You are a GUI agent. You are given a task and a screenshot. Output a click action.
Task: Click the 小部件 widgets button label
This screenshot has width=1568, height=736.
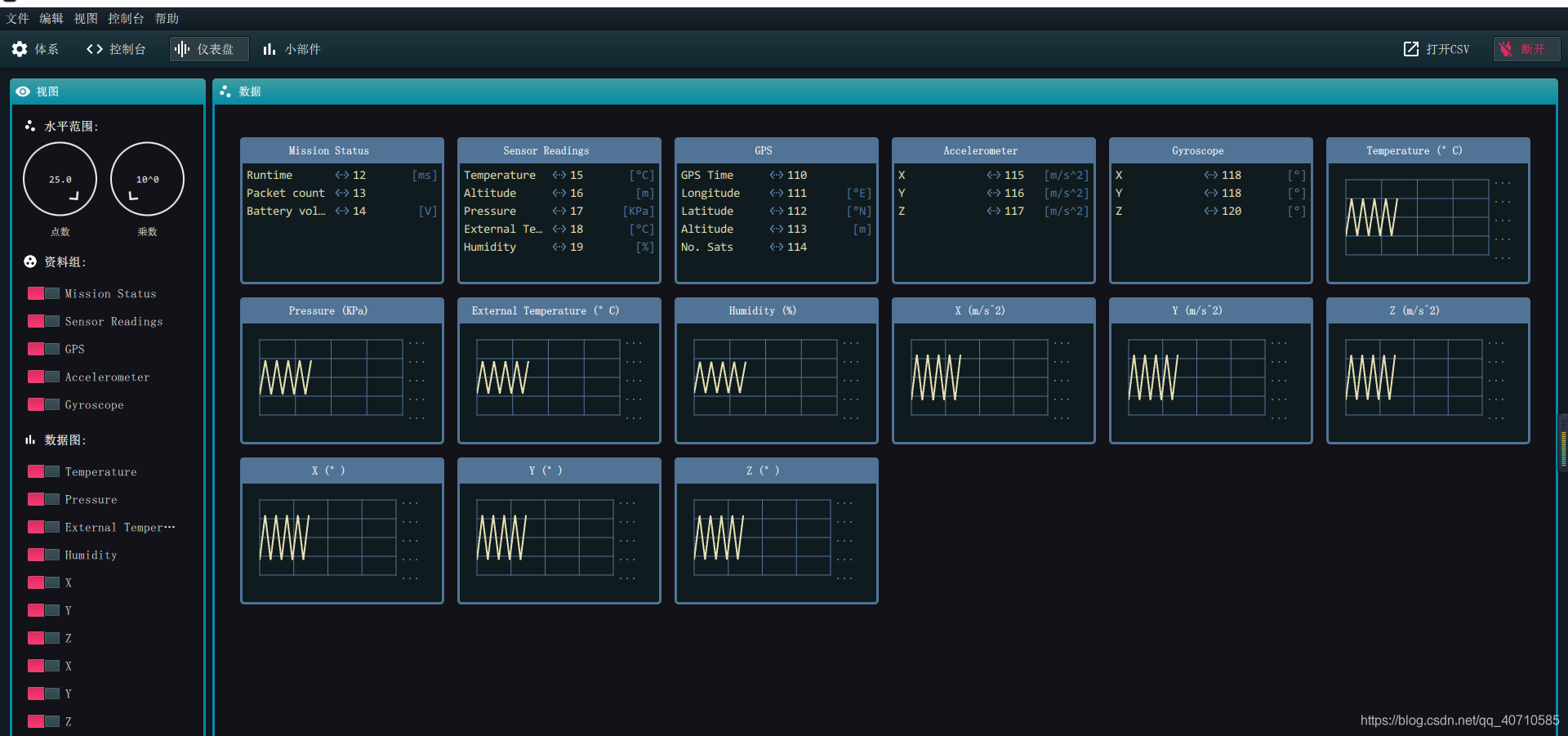(x=302, y=49)
